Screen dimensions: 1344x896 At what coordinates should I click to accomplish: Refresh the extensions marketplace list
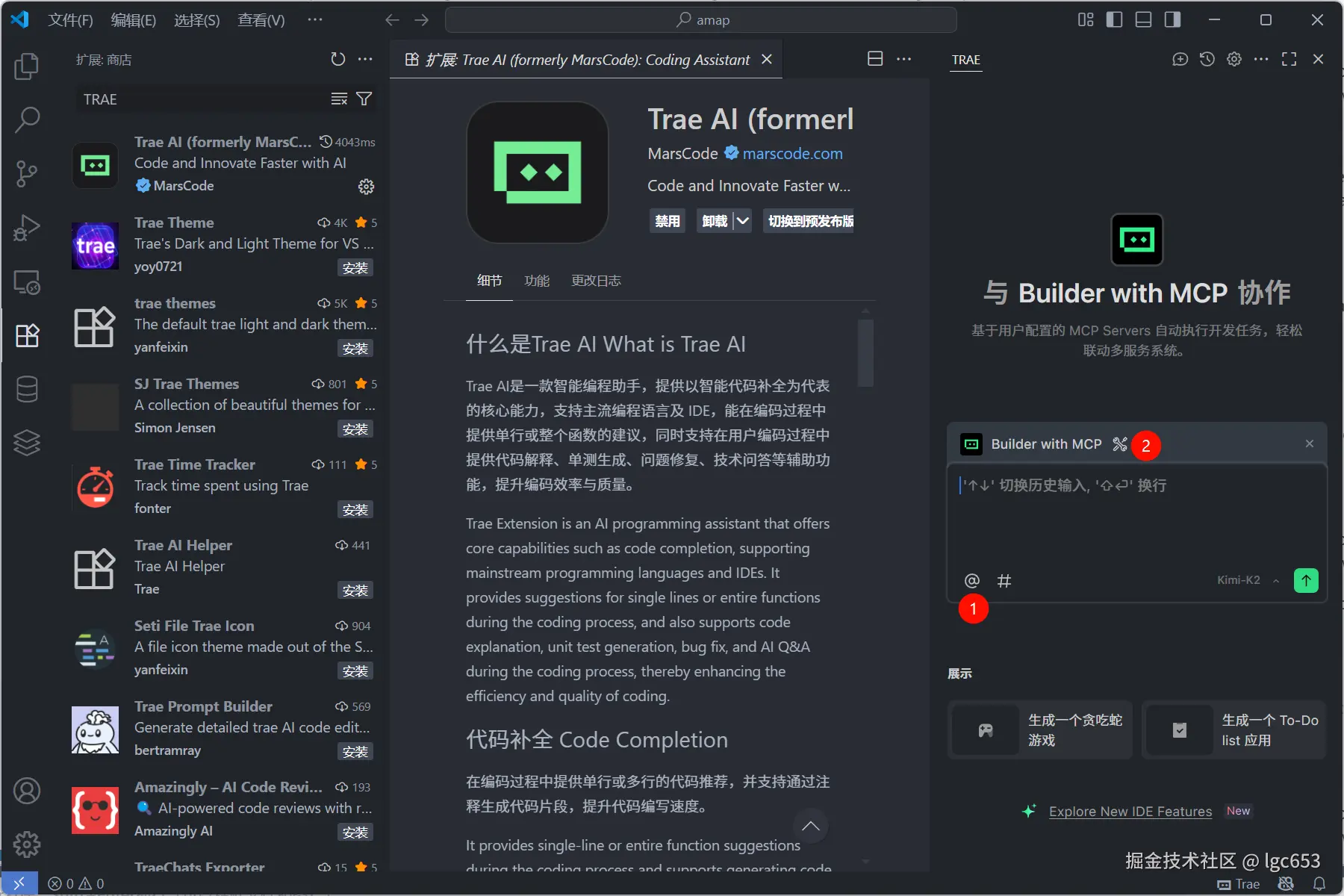point(338,59)
